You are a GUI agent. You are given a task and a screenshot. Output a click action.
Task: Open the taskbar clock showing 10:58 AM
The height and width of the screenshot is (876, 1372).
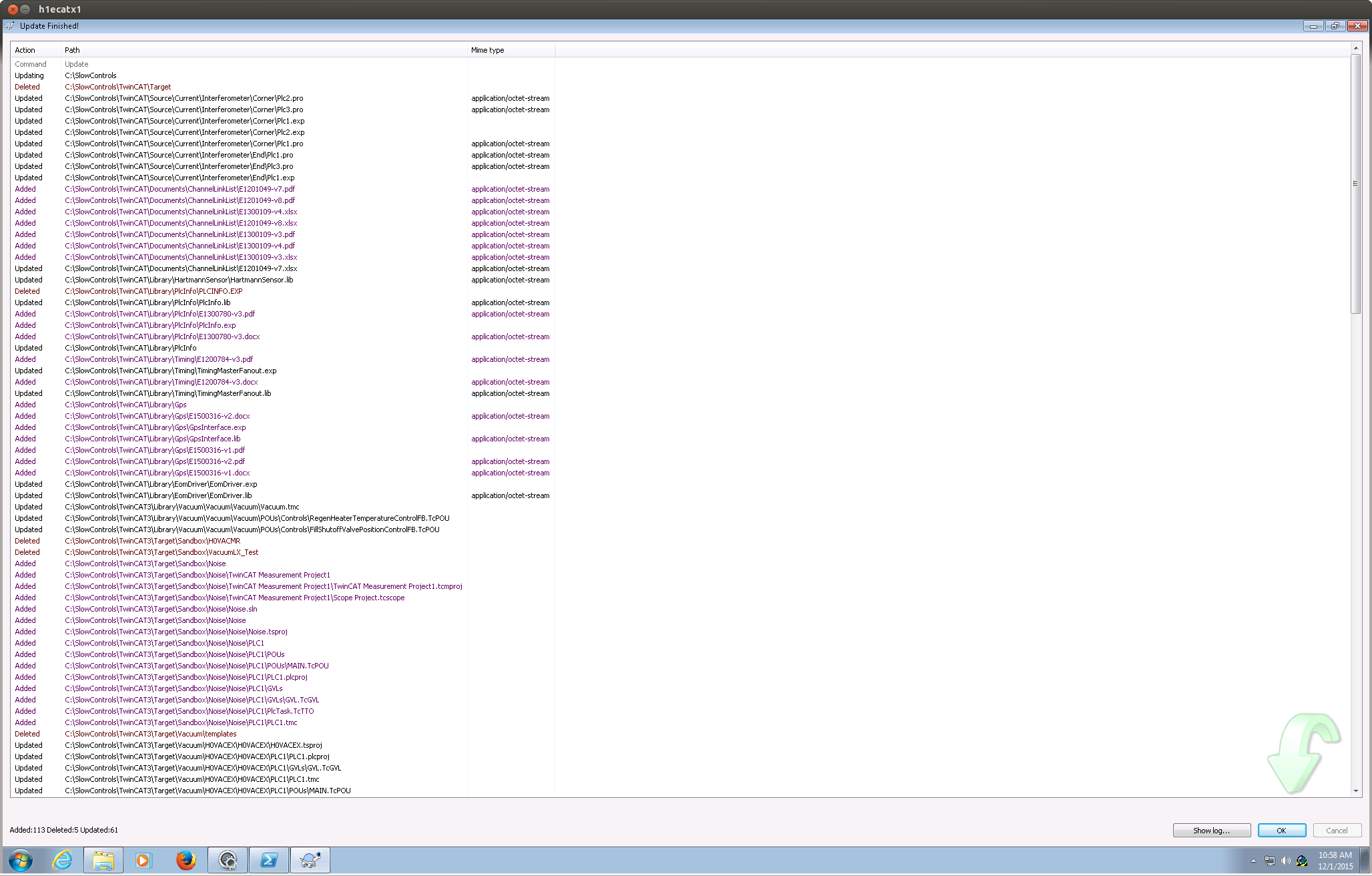1335,861
